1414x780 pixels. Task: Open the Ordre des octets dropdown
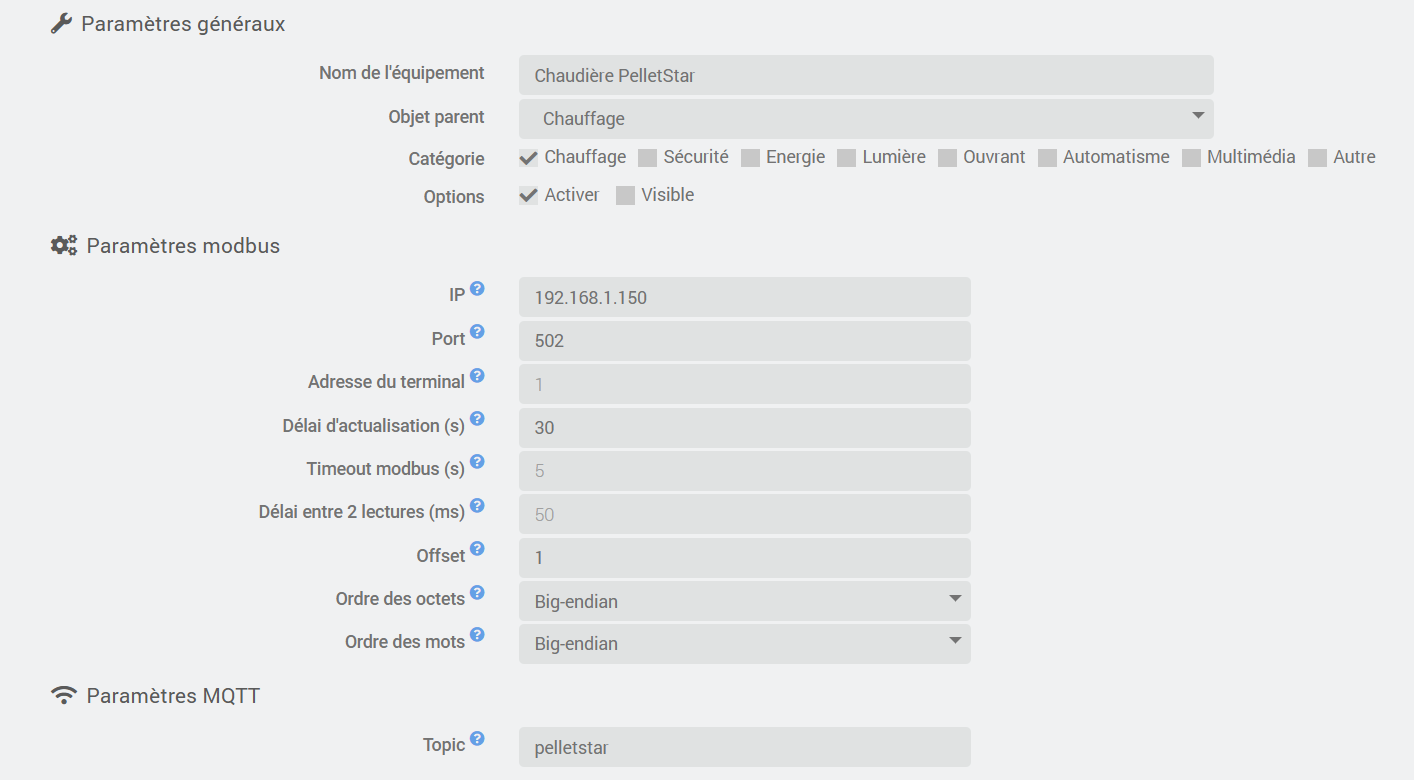tap(745, 601)
